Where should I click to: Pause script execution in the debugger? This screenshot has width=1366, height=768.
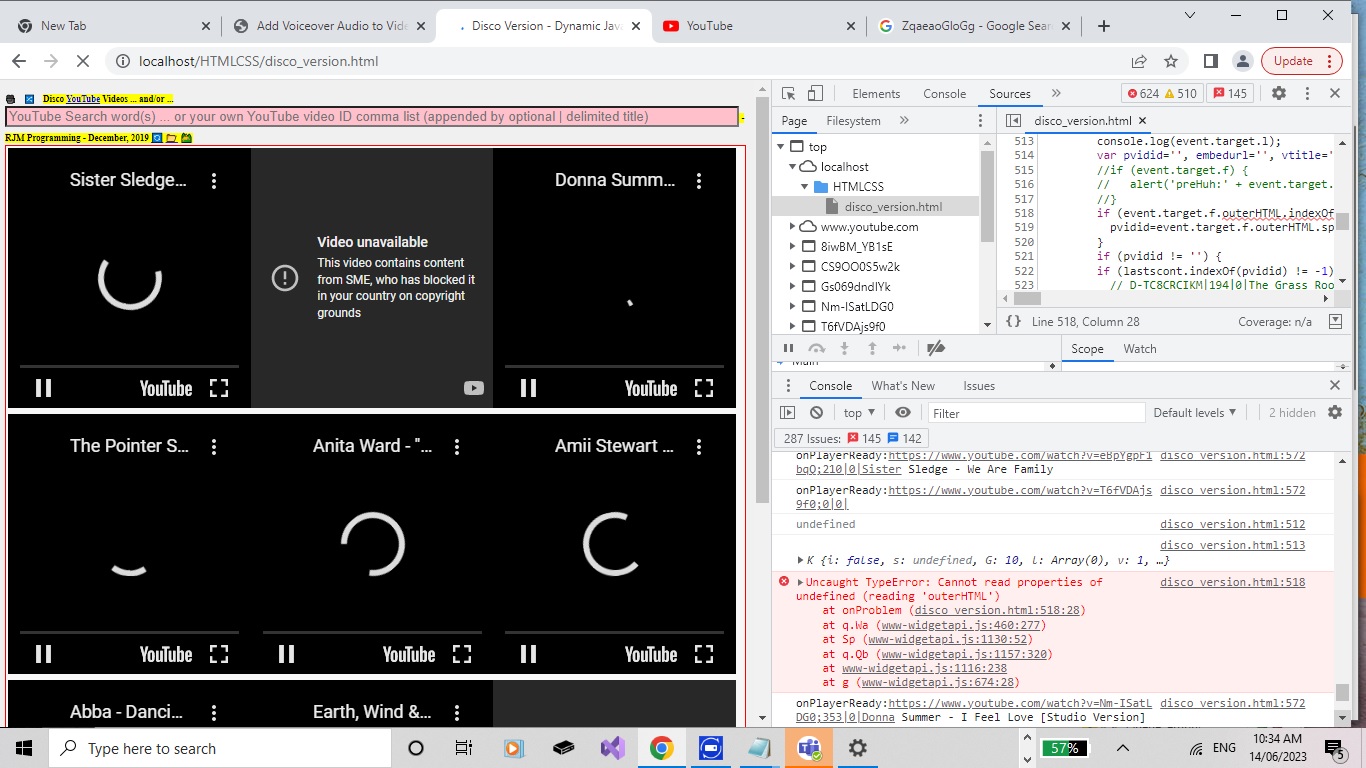[x=788, y=348]
